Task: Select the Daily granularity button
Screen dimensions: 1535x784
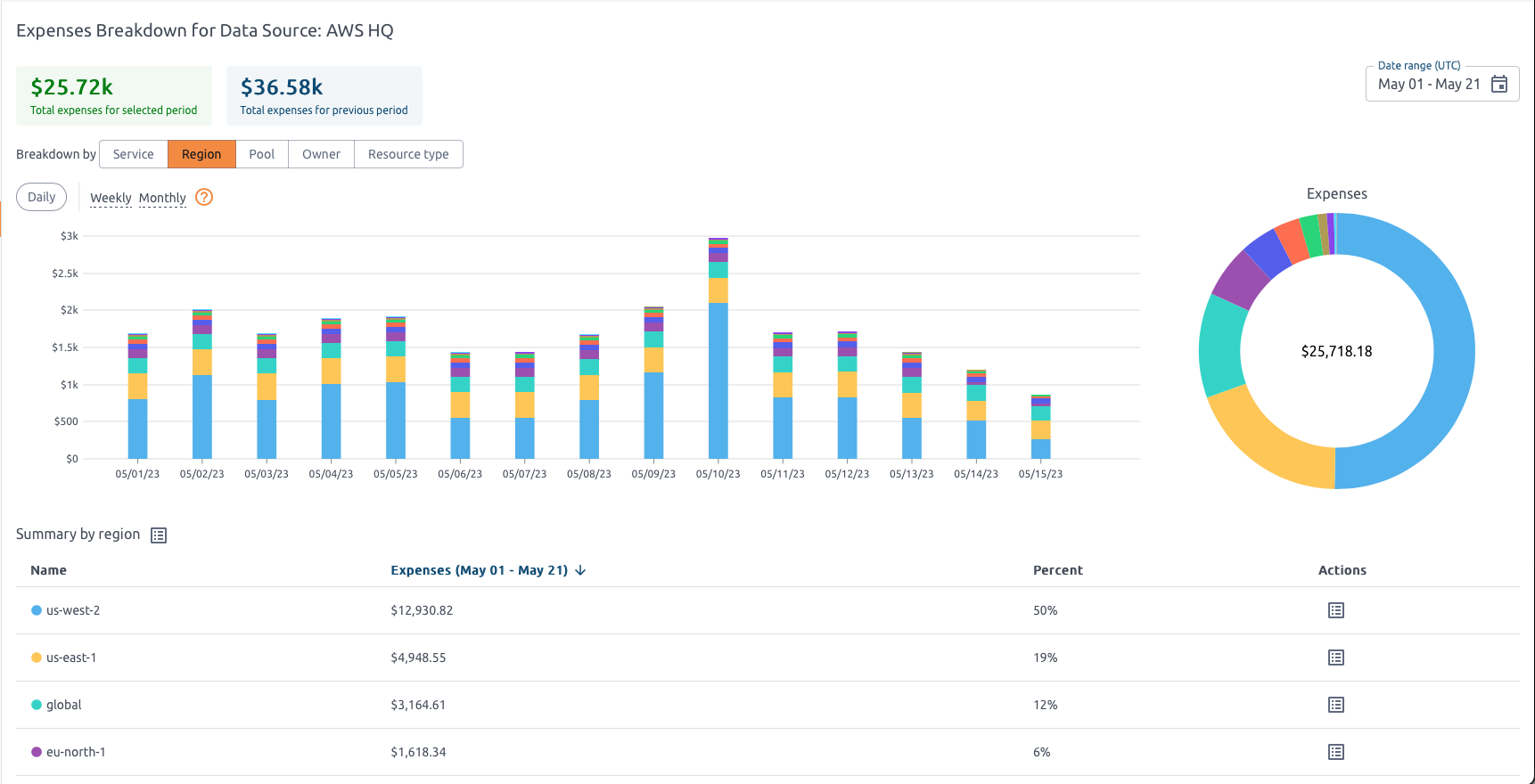Action: click(x=42, y=197)
